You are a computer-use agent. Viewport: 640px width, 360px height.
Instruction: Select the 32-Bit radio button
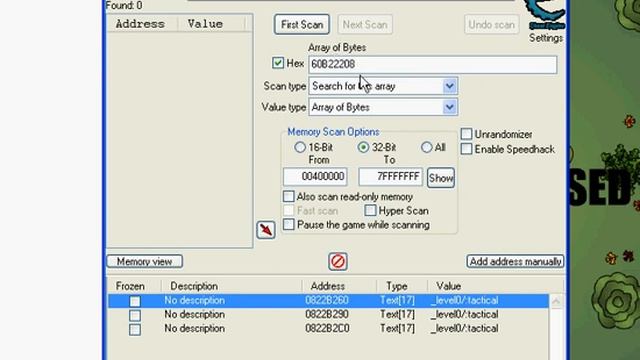coord(363,147)
